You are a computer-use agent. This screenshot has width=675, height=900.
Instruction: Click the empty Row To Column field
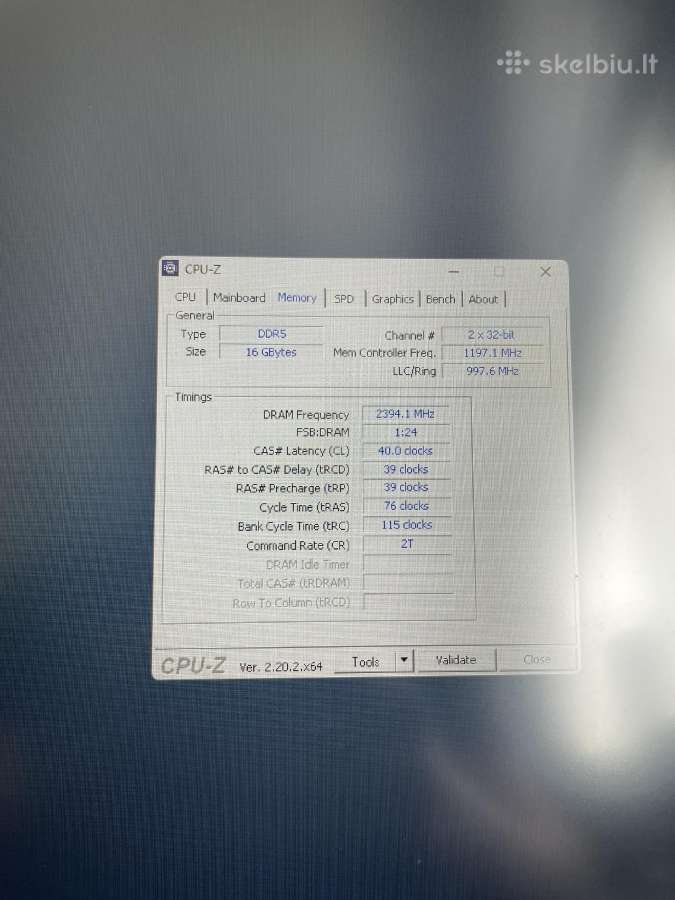tap(409, 602)
